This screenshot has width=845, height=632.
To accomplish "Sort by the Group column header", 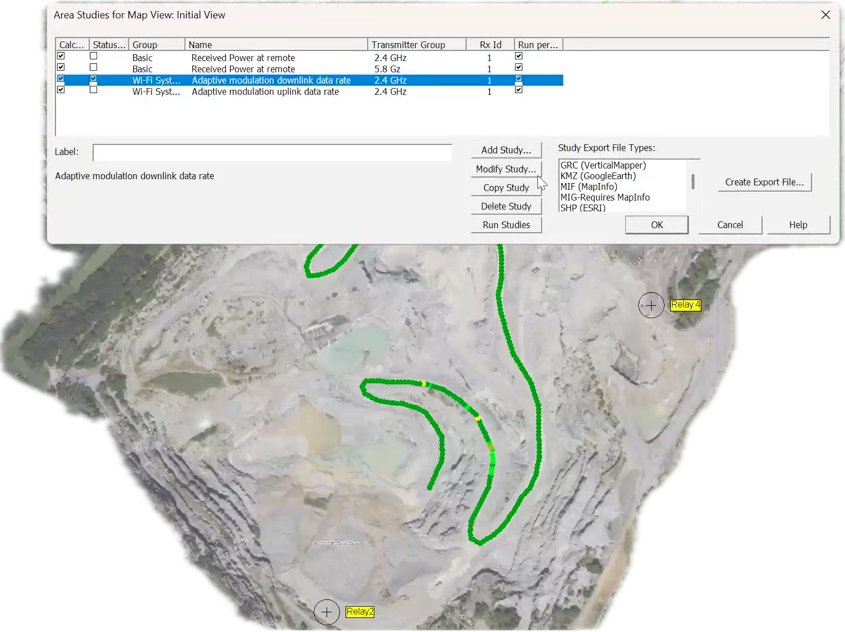I will click(157, 45).
